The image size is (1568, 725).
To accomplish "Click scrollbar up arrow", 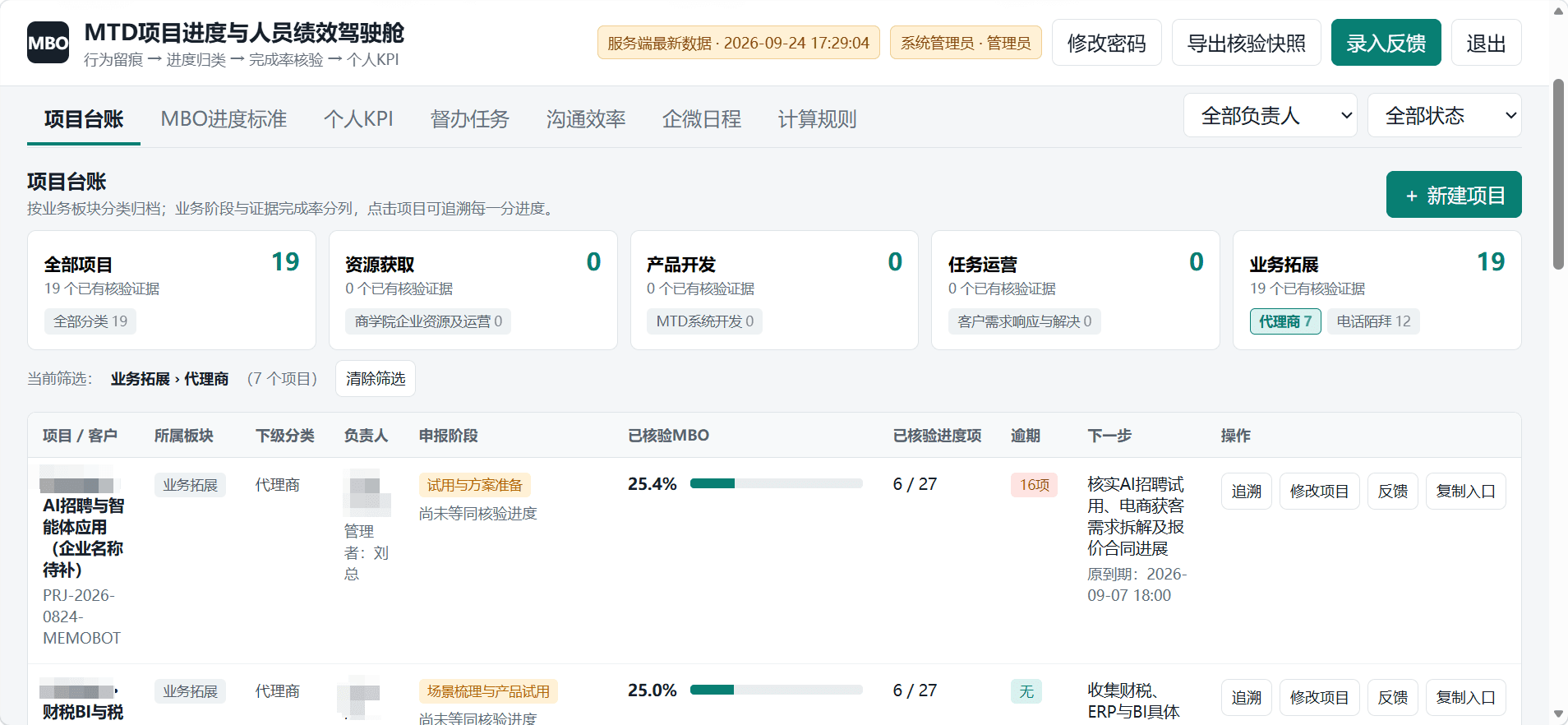I will pyautogui.click(x=1558, y=10).
